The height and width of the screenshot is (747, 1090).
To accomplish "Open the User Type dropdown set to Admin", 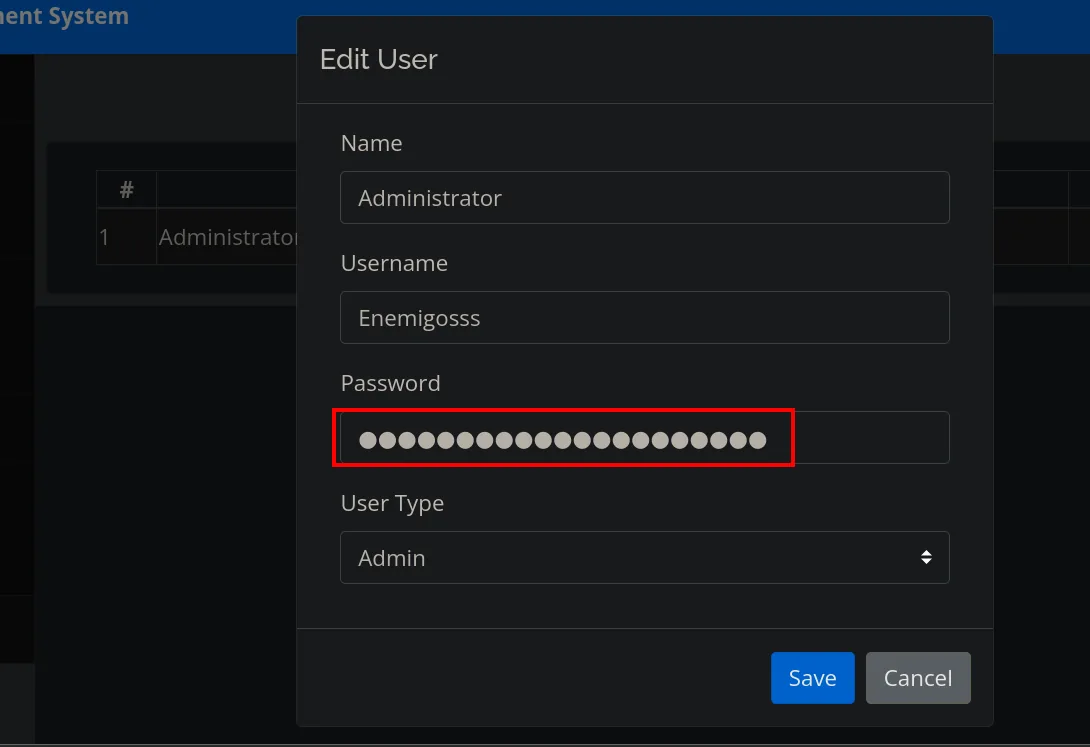I will pos(644,557).
